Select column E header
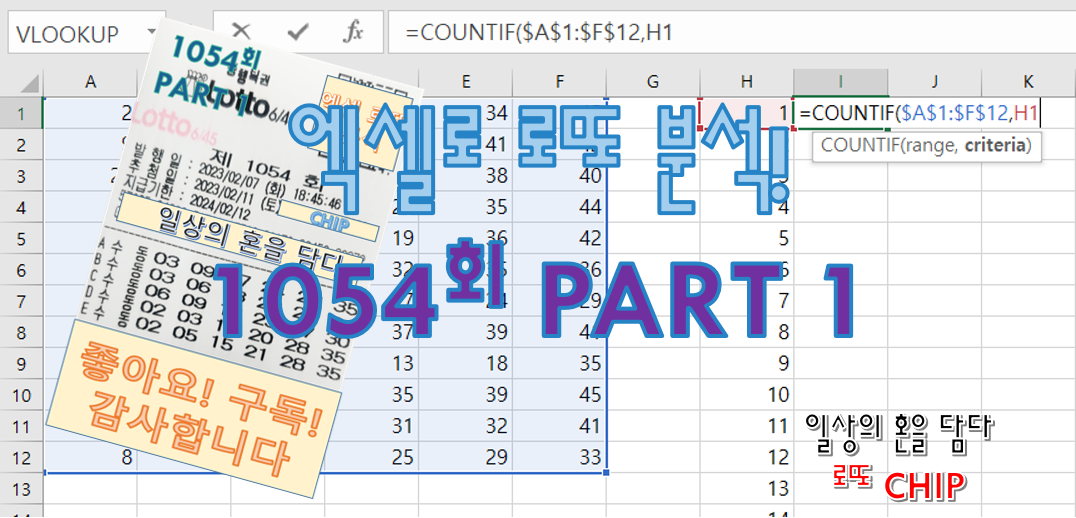 [x=465, y=82]
